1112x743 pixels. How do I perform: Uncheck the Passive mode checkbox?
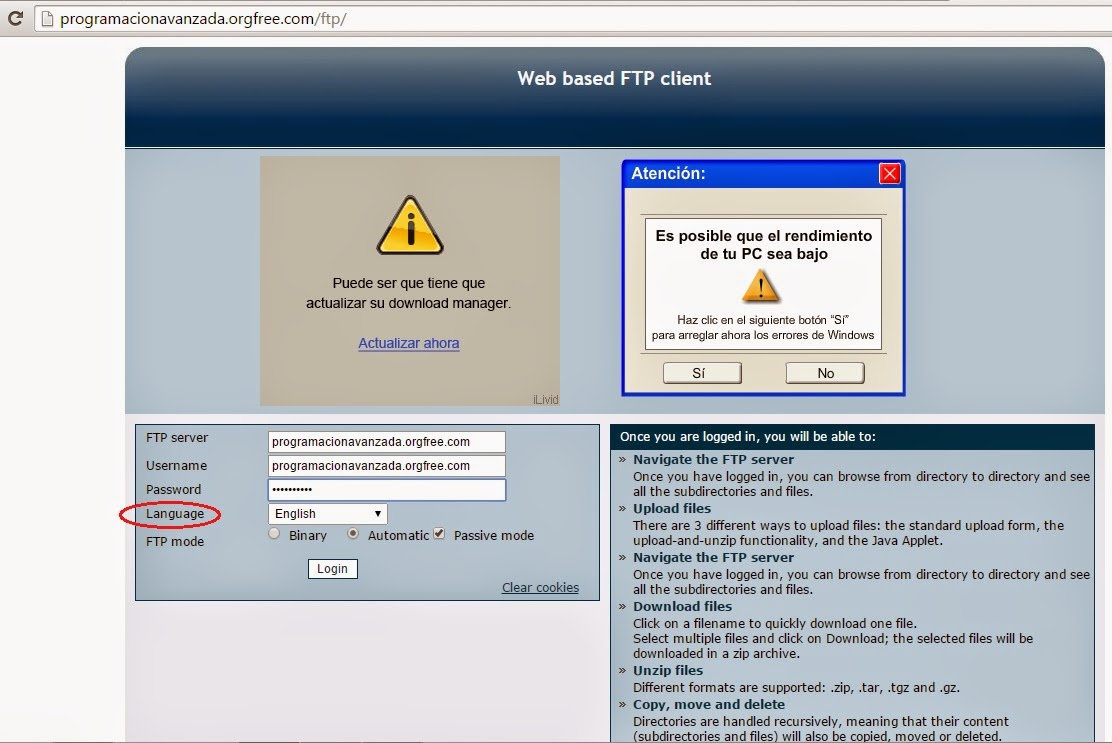pos(438,534)
